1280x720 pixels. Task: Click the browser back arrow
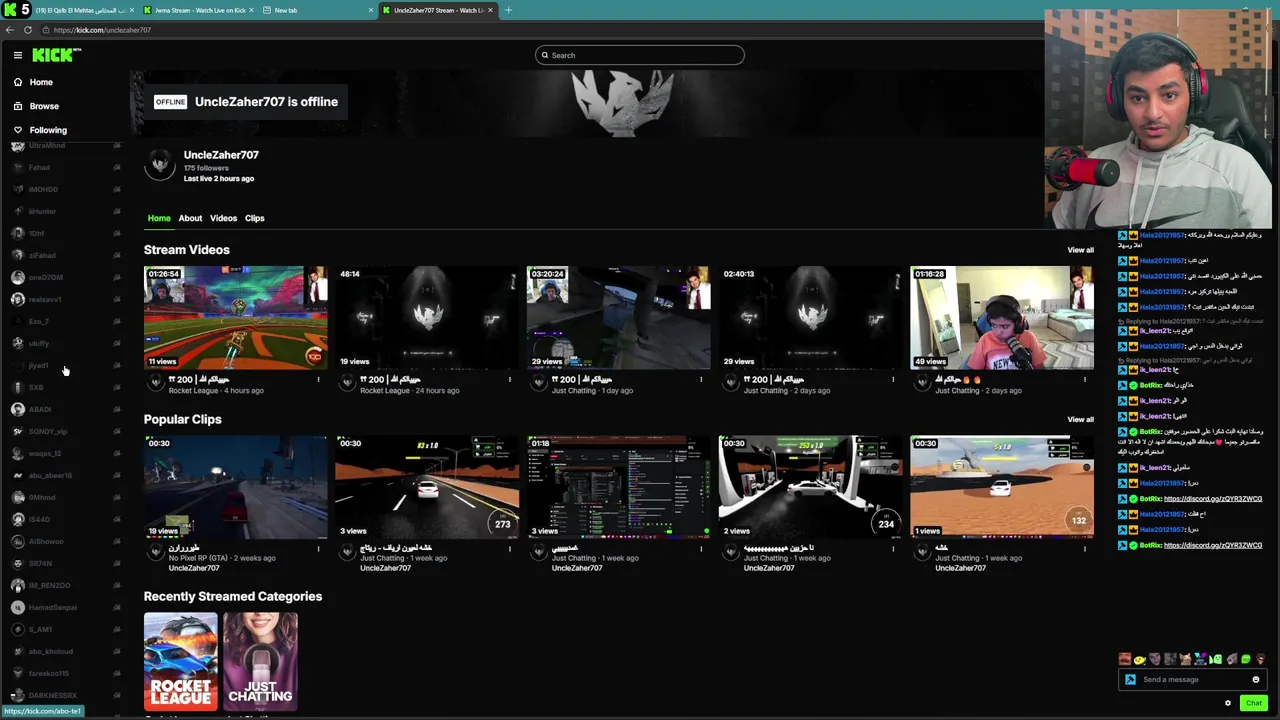click(x=10, y=30)
